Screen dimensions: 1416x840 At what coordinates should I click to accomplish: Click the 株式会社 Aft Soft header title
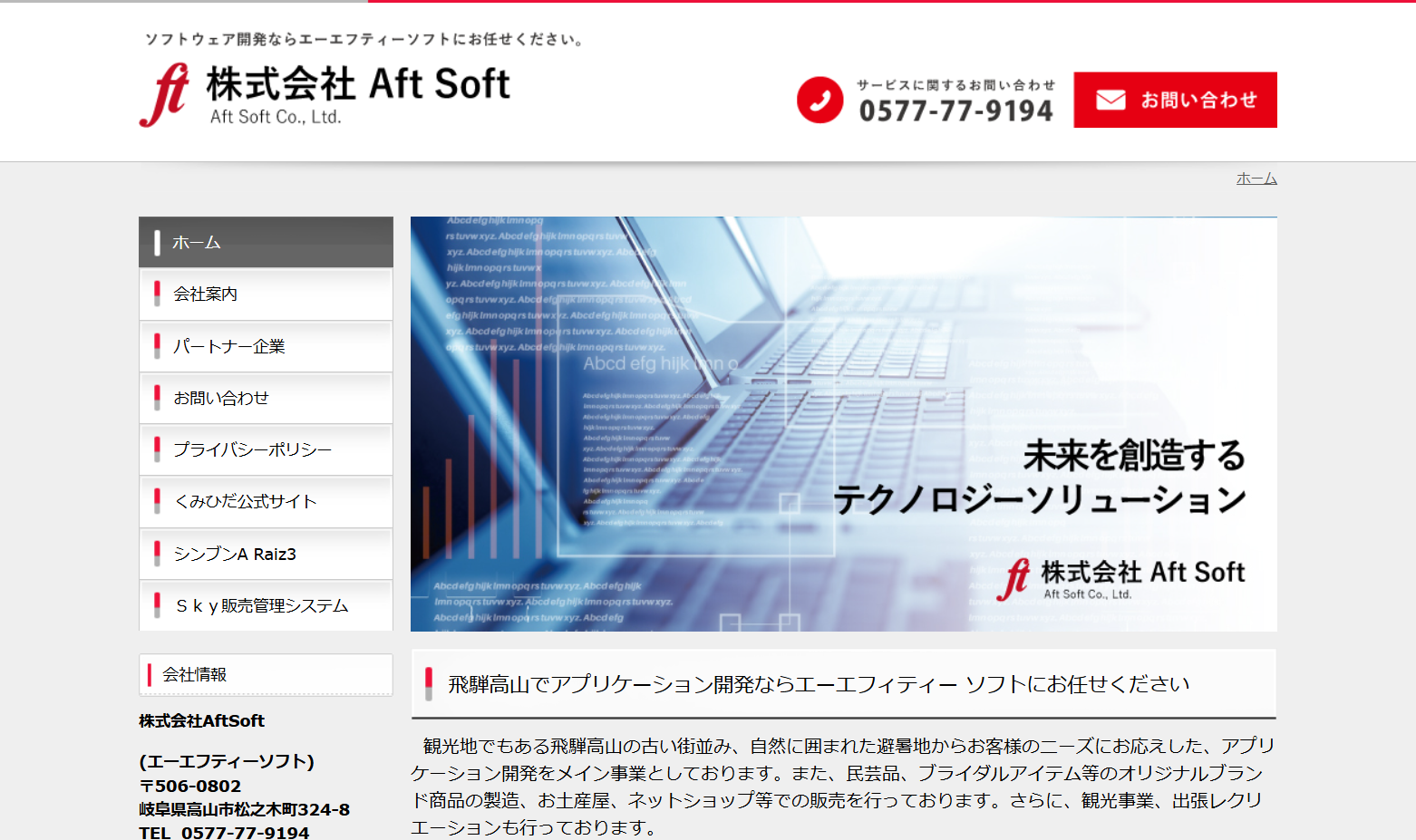coord(358,84)
